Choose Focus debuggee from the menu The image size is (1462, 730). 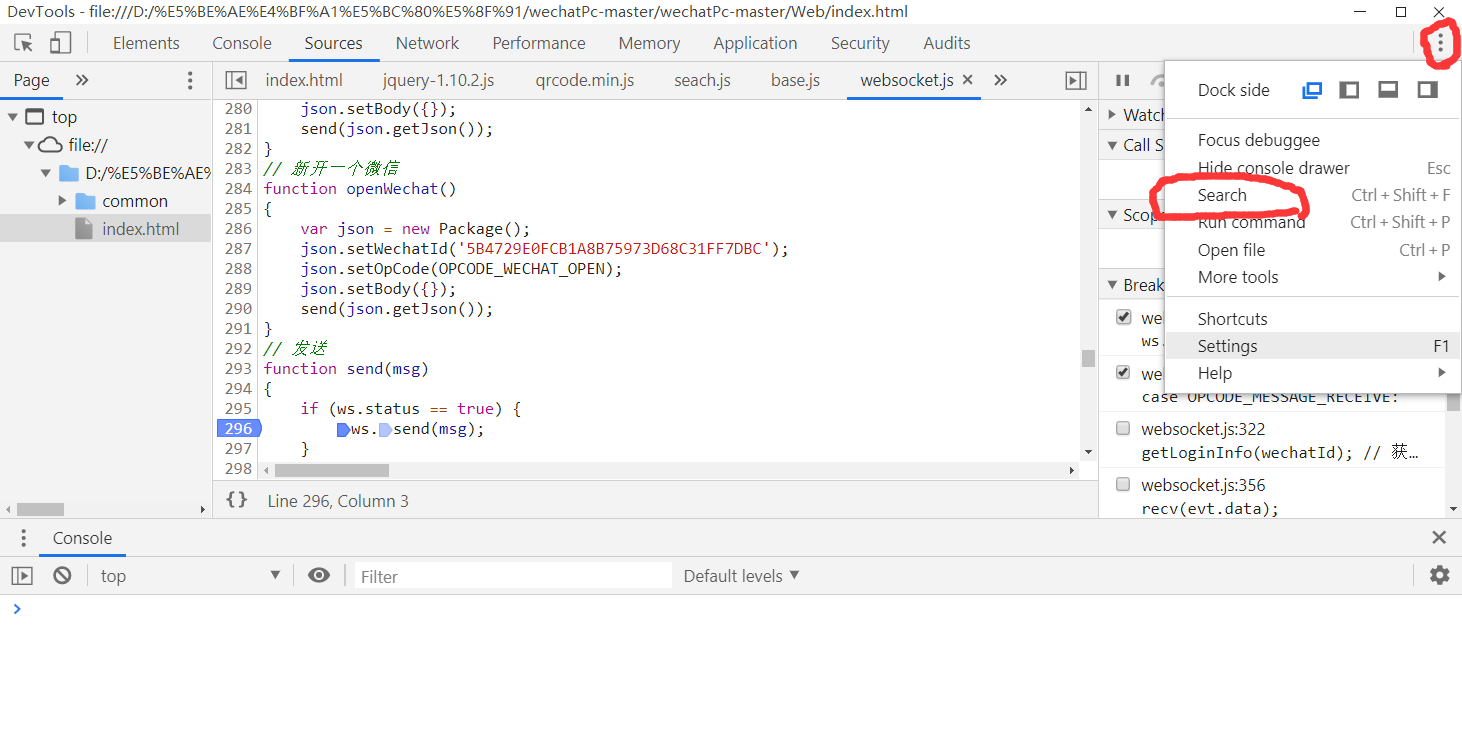pos(1313,140)
